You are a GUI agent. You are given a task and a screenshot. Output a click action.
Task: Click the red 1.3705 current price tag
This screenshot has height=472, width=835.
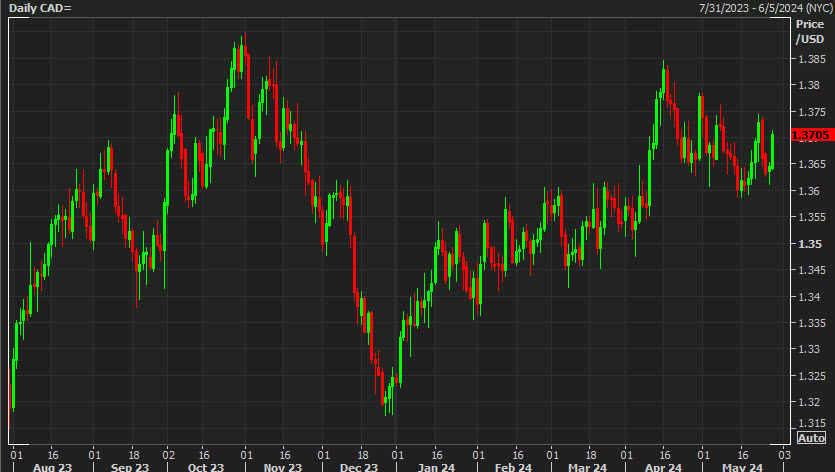pos(812,135)
